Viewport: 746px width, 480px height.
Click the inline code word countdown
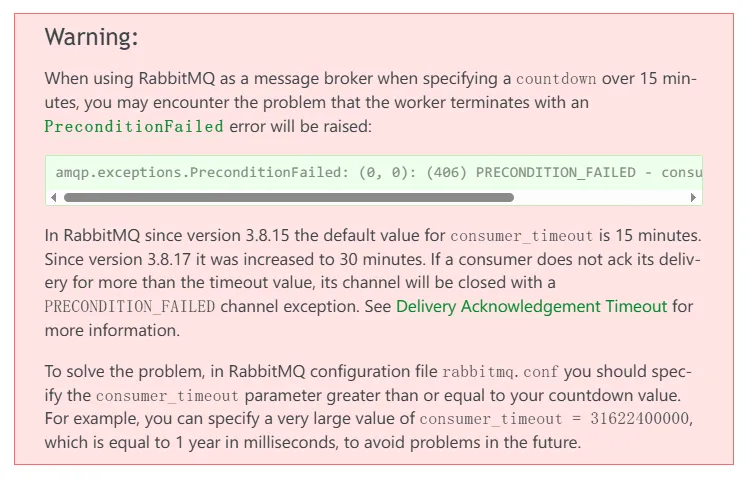(556, 78)
